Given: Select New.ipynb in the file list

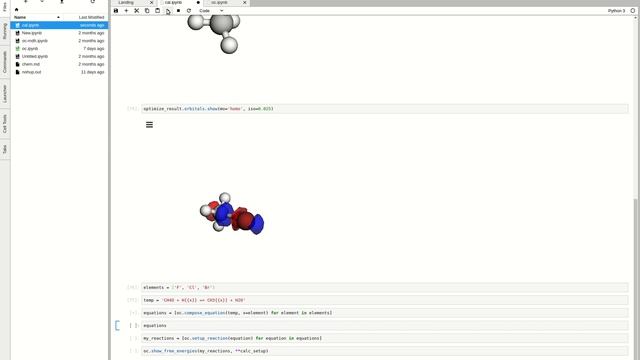Looking at the screenshot, I should 60,33.
